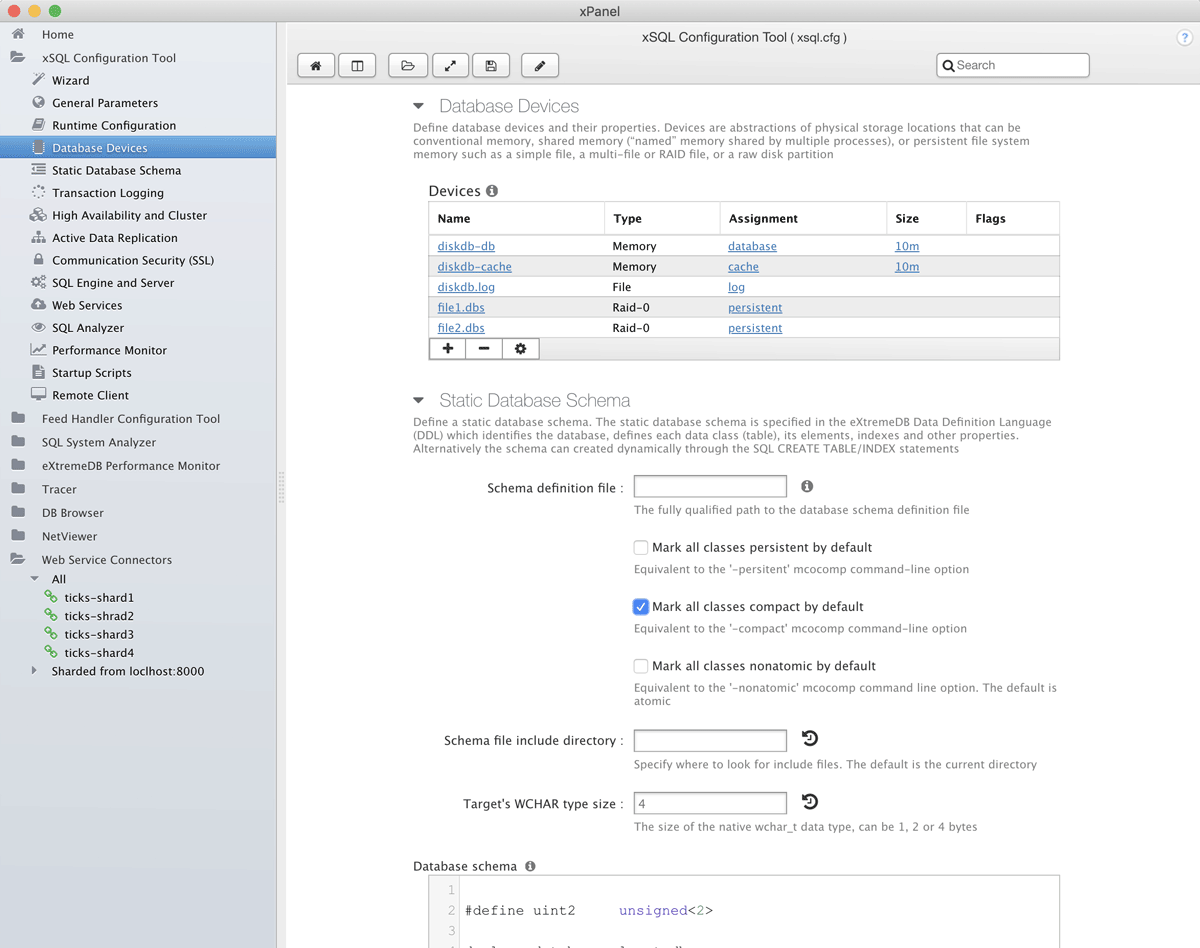This screenshot has height=948, width=1200.
Task: Add a new device with the plus button
Action: pyautogui.click(x=447, y=348)
